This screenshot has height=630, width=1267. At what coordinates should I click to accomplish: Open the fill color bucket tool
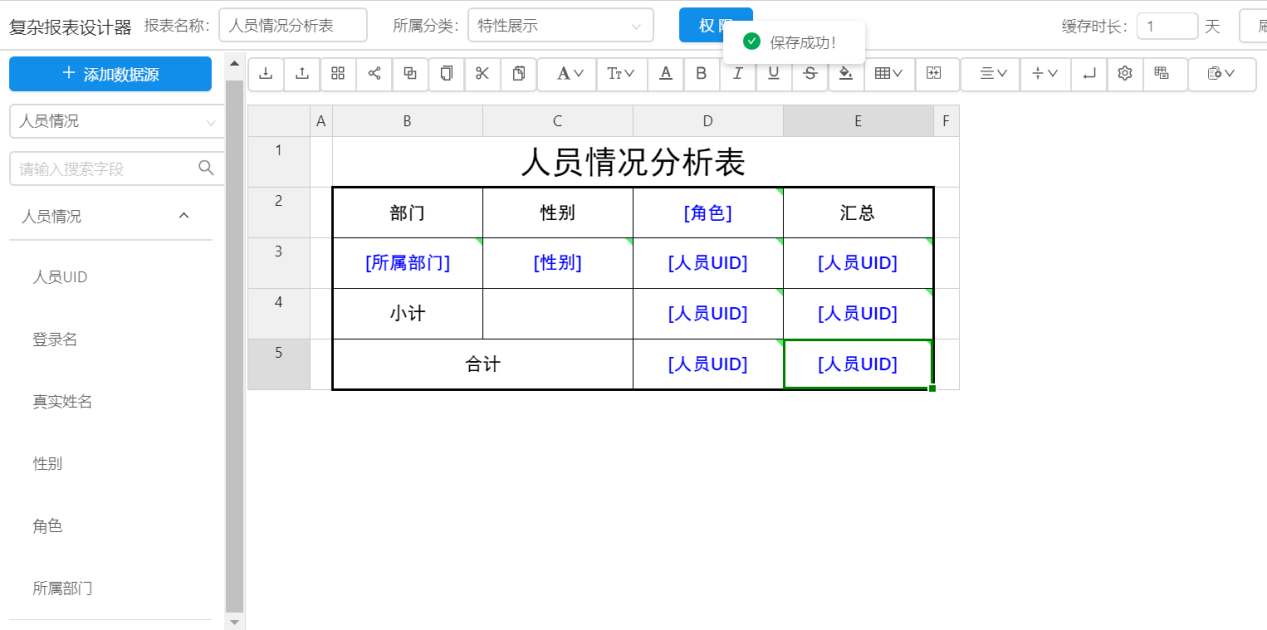[x=846, y=74]
